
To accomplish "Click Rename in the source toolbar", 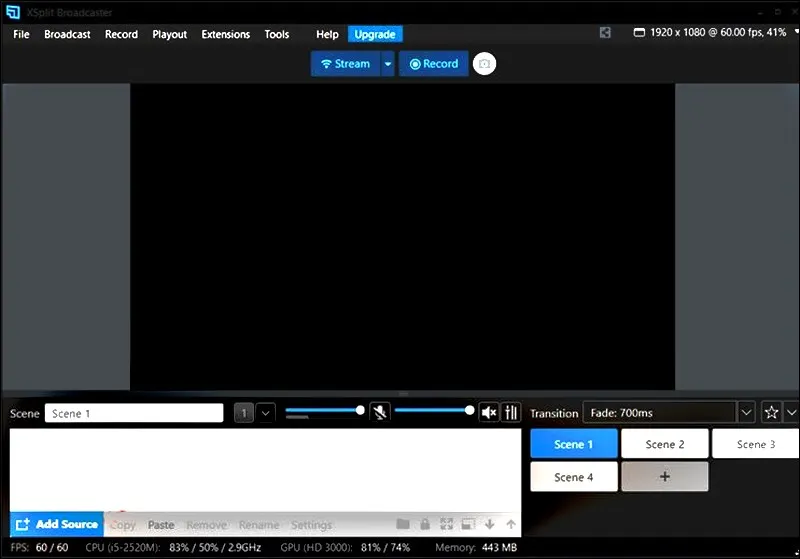I will (x=259, y=525).
